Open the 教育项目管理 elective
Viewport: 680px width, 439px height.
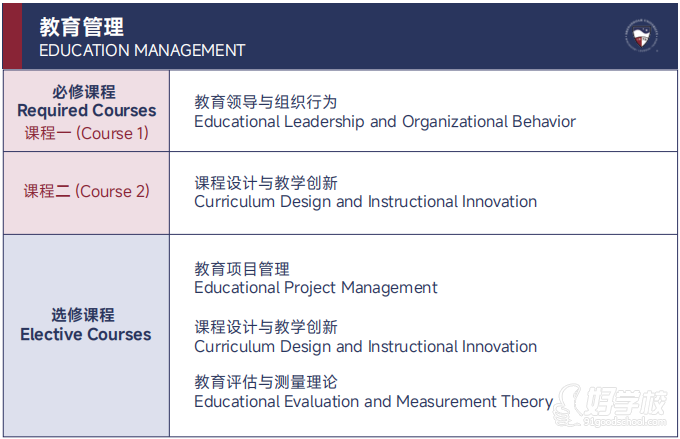[242, 268]
